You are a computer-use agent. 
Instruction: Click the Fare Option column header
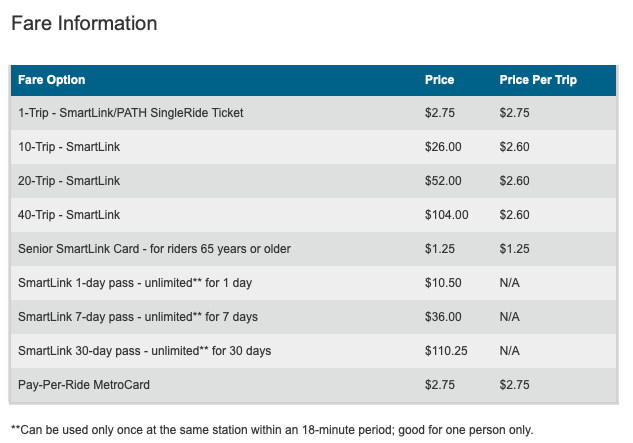(52, 80)
